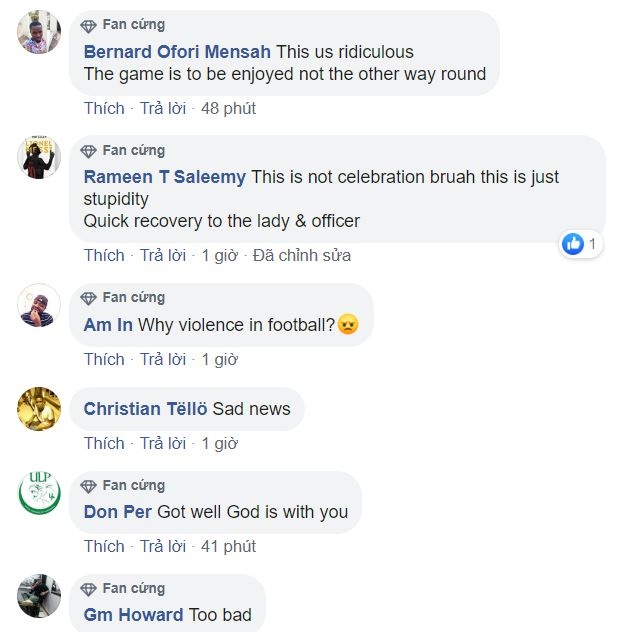
Task: Toggle Thích on Christian Tëllö's comment
Action: (x=104, y=443)
